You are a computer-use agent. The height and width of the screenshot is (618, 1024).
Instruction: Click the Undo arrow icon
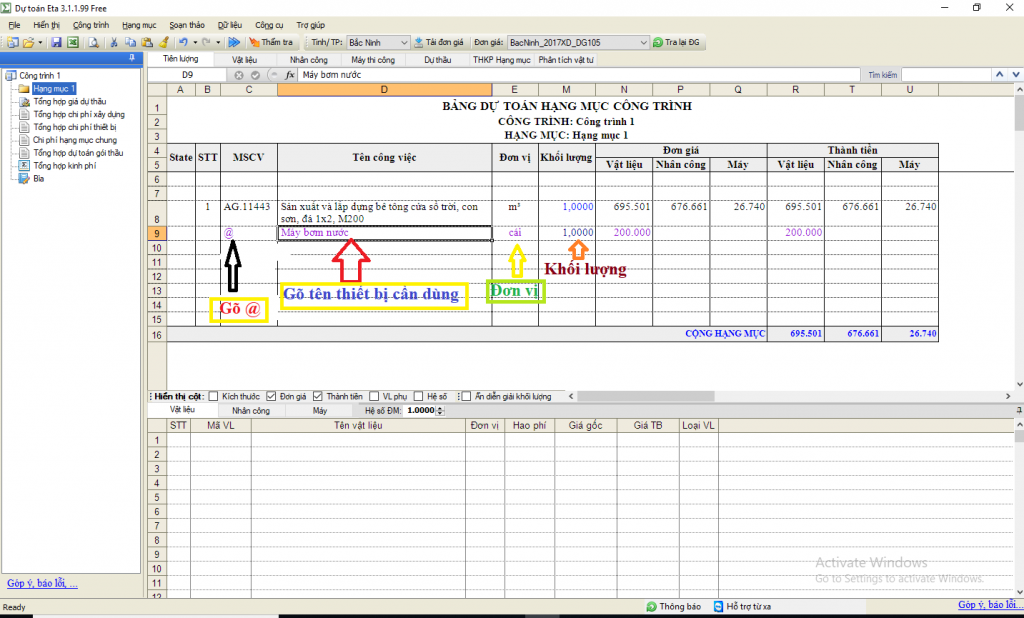183,43
